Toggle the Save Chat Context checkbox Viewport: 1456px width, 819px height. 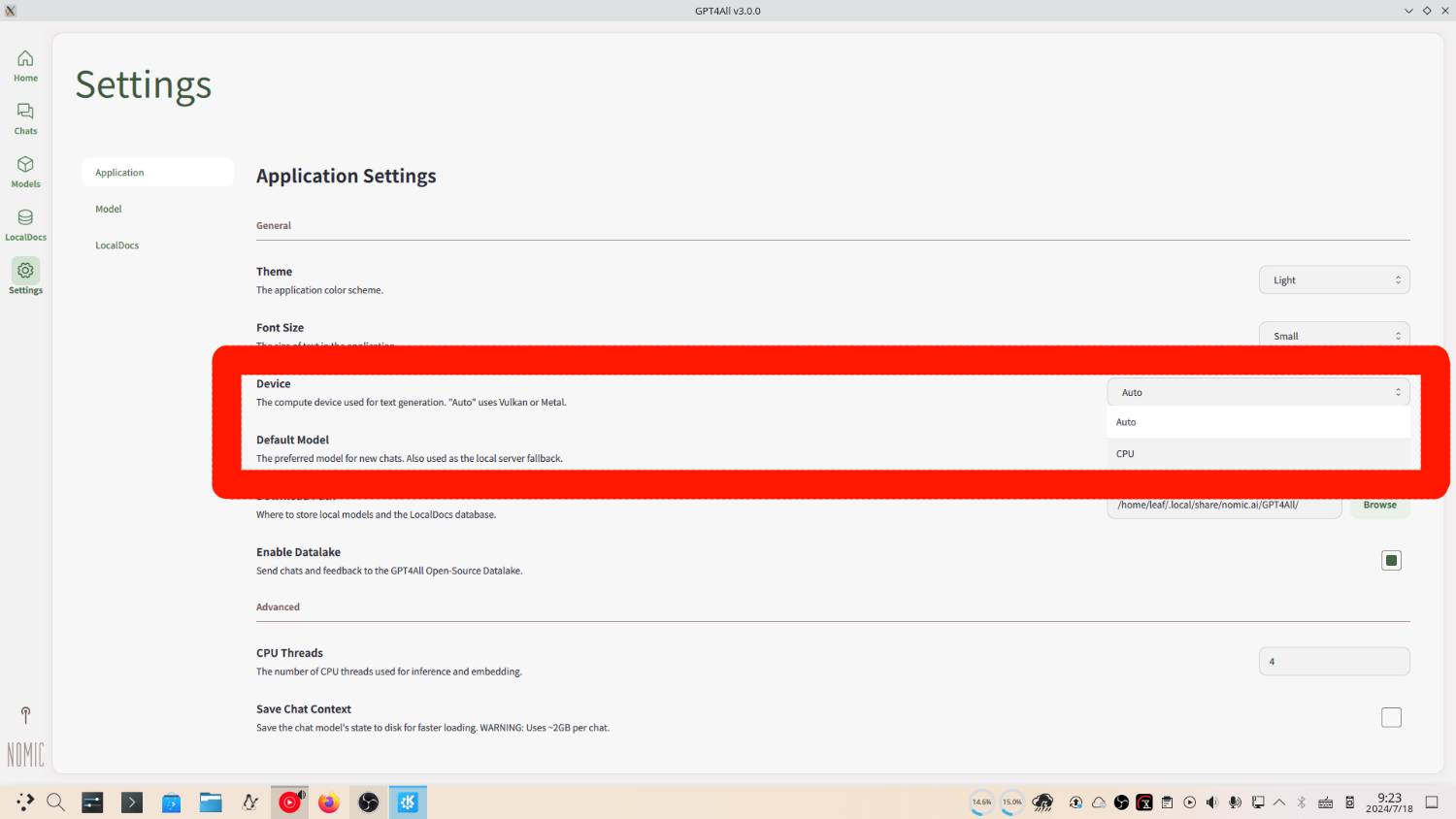tap(1391, 717)
